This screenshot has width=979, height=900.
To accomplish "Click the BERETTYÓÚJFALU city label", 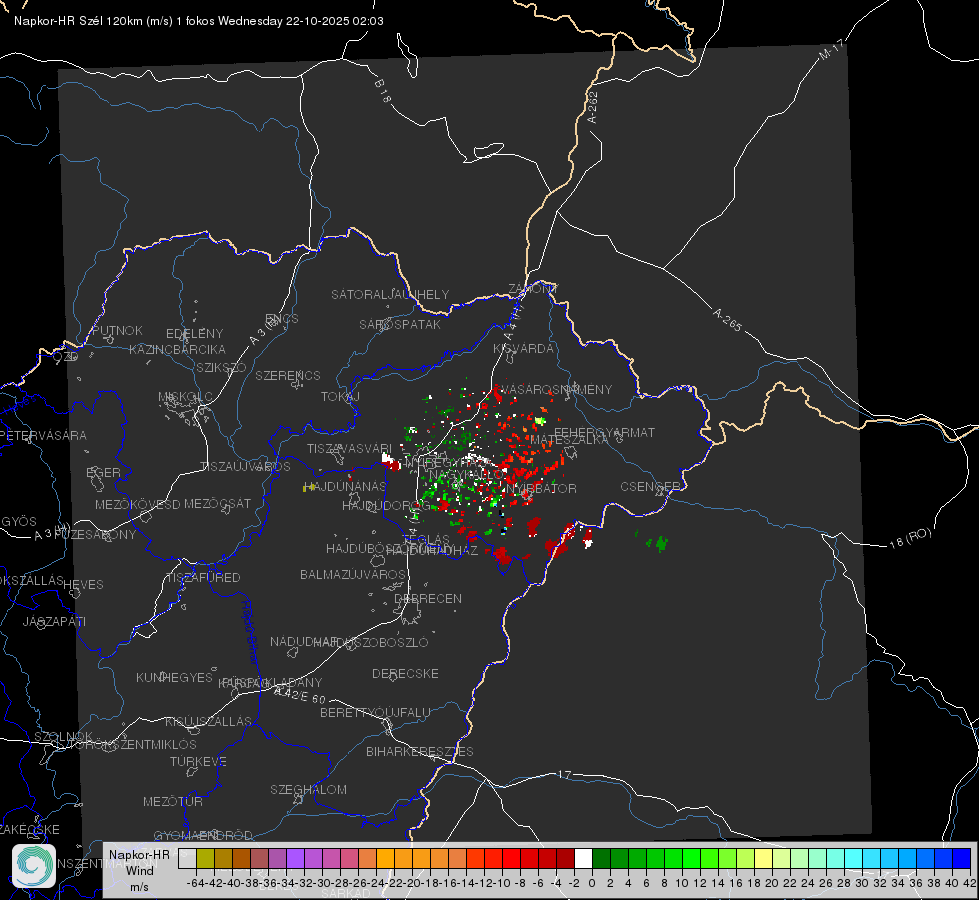I will 375,713.
